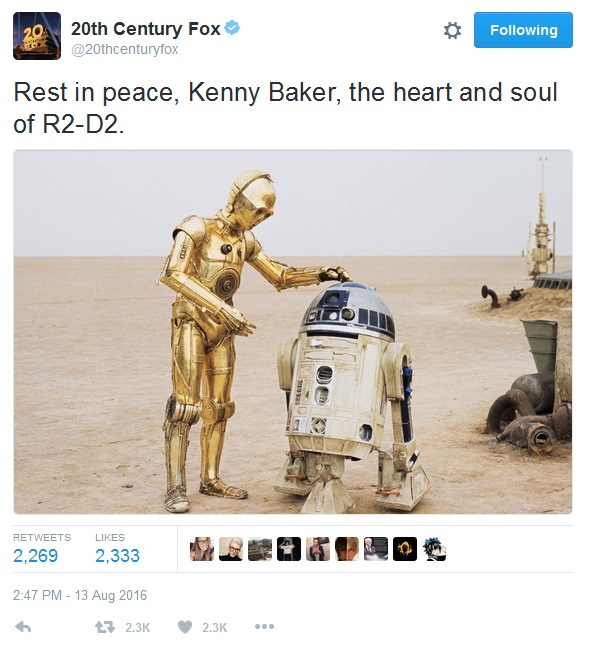Open the gear settings dropdown

452,30
